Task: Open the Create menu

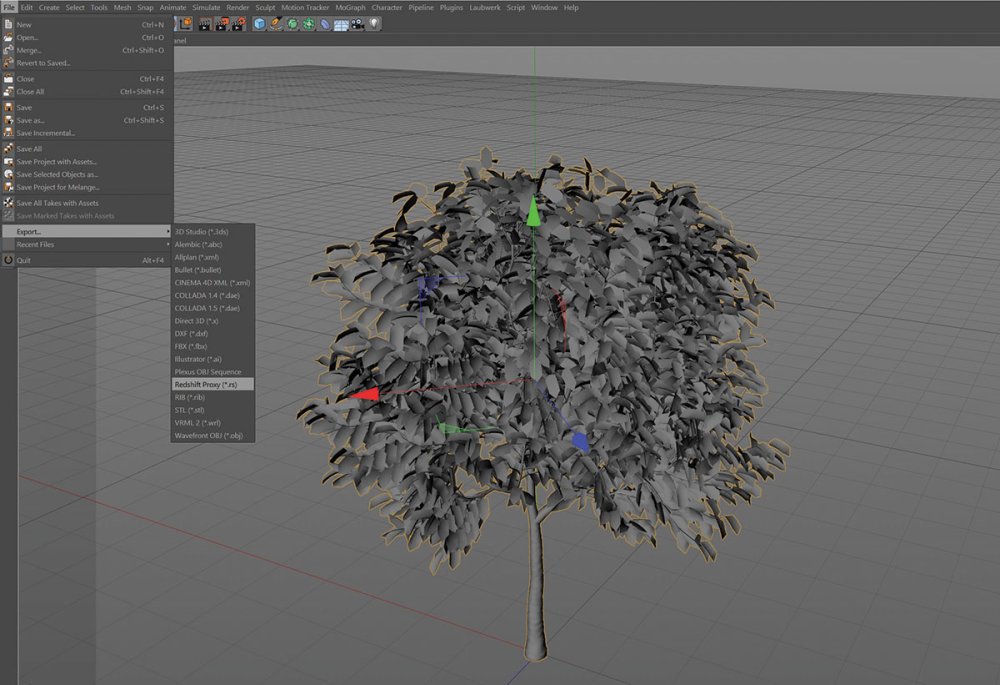Action: coord(49,8)
